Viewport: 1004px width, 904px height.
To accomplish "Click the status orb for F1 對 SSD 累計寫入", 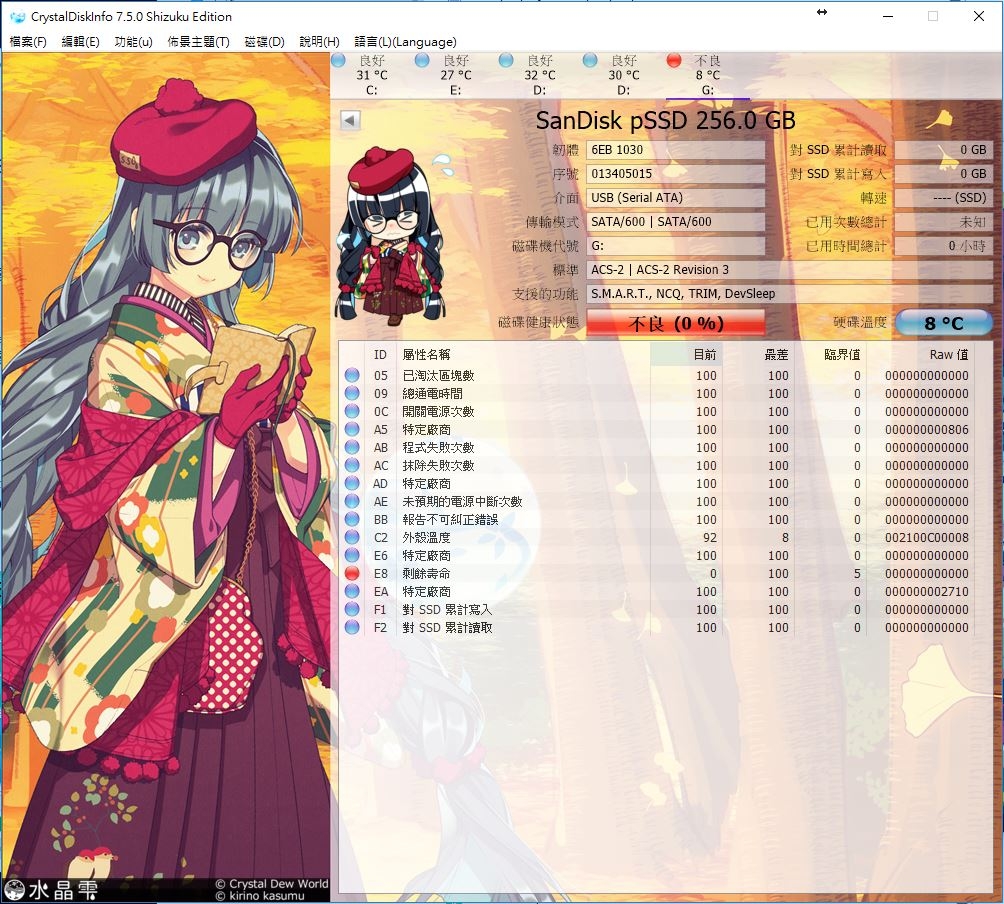I will coord(352,609).
